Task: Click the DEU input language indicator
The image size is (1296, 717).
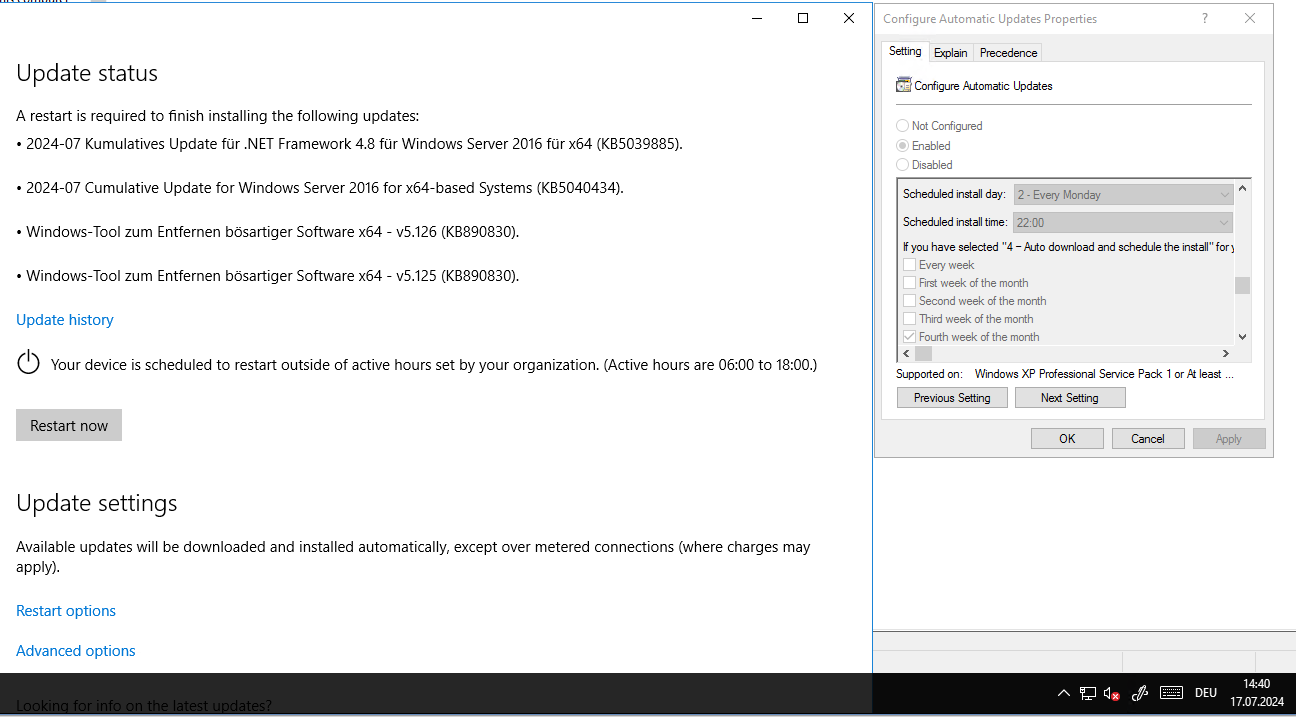Action: [1206, 693]
